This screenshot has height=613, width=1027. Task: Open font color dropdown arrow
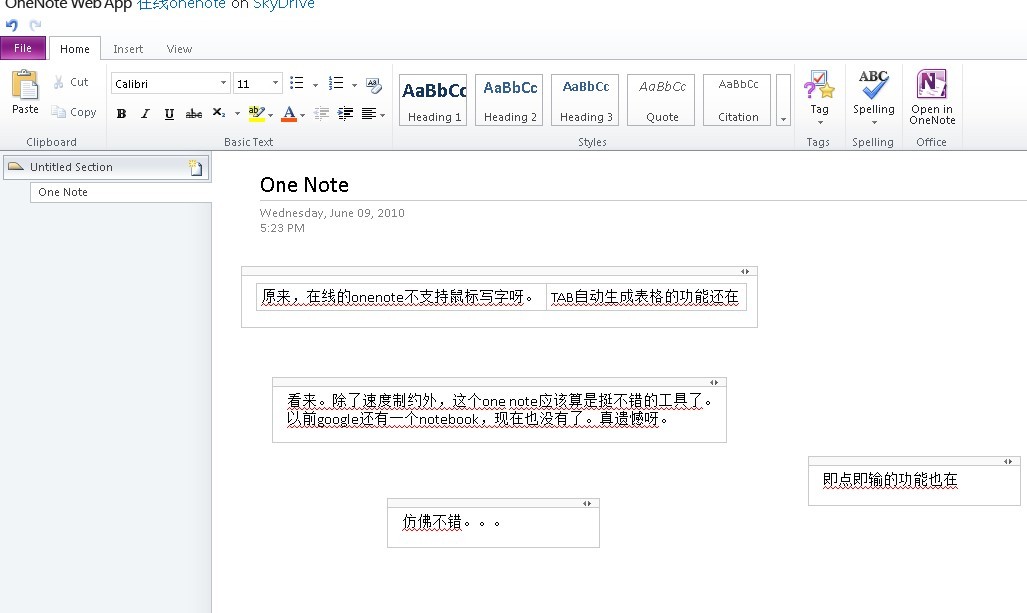(303, 115)
